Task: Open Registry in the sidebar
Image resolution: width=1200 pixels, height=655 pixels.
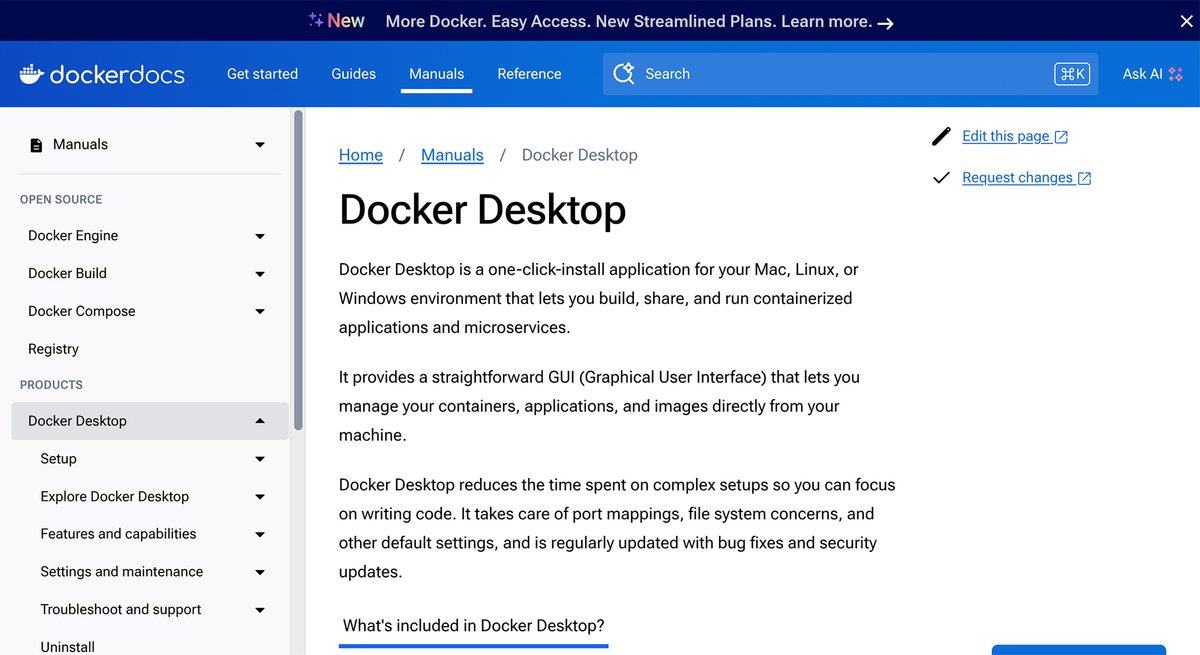Action: pyautogui.click(x=53, y=349)
